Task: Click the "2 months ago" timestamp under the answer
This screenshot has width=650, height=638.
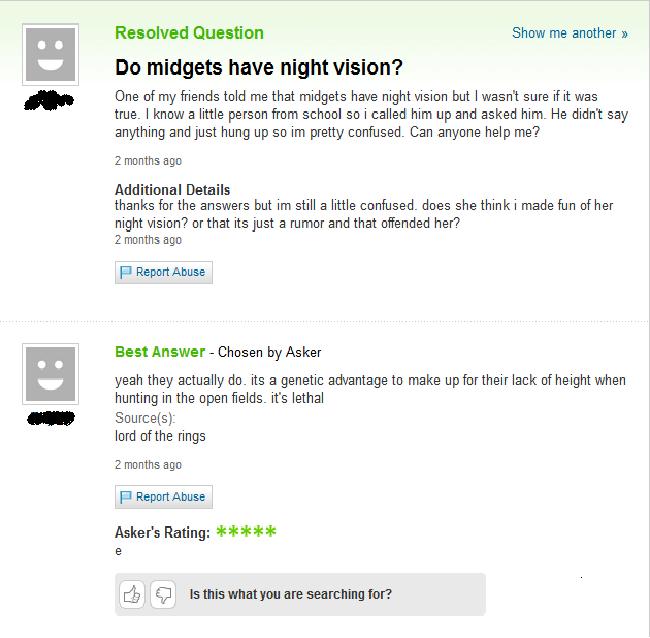Action: pyautogui.click(x=148, y=465)
